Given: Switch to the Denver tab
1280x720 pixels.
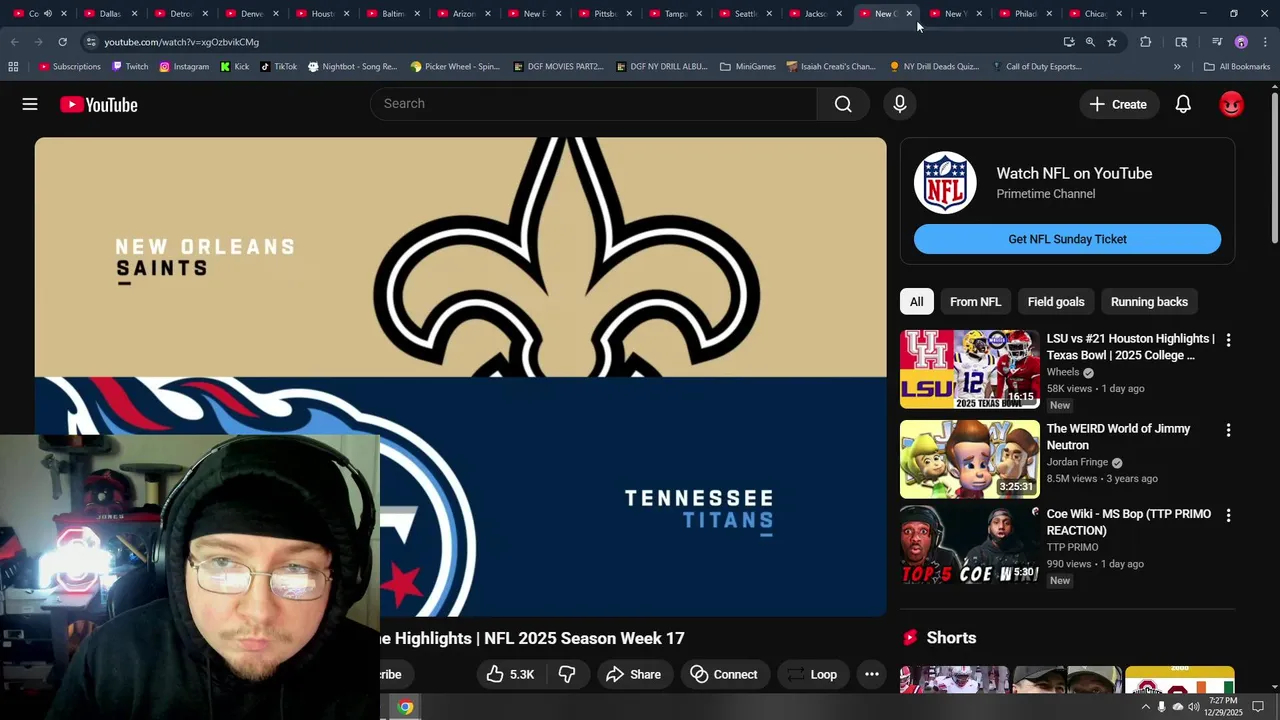Looking at the screenshot, I should click(x=251, y=14).
